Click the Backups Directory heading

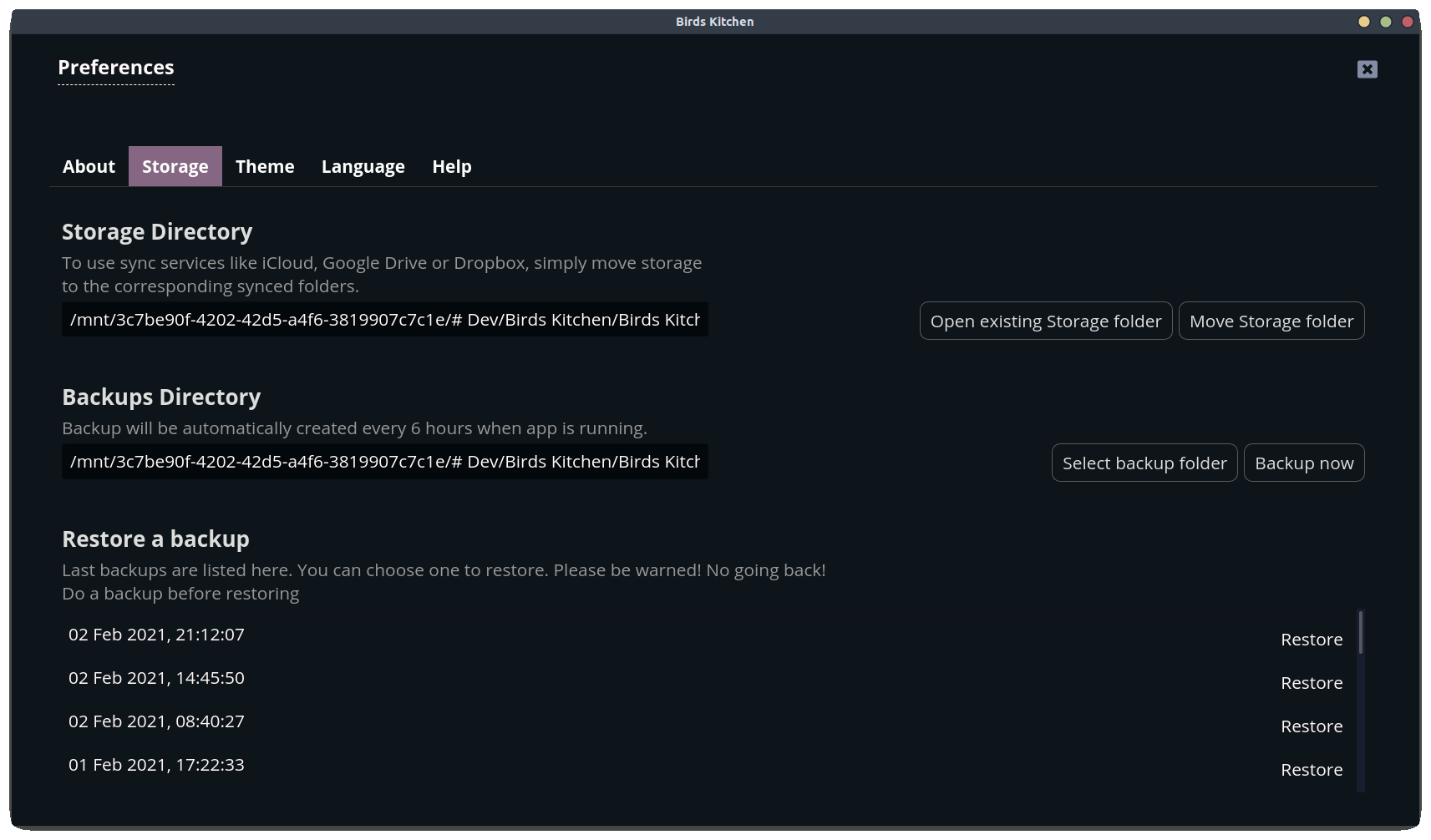pos(161,397)
